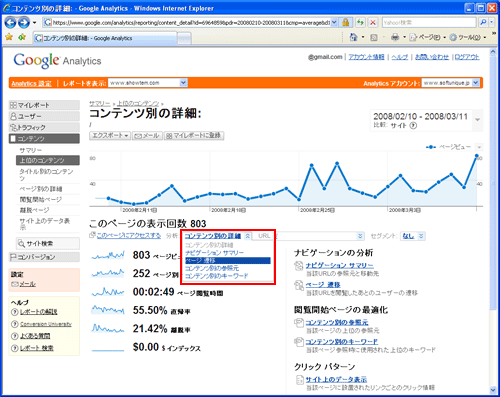This screenshot has width=500, height=397.
Task: Open the Help link in the header
Action: click(x=400, y=57)
